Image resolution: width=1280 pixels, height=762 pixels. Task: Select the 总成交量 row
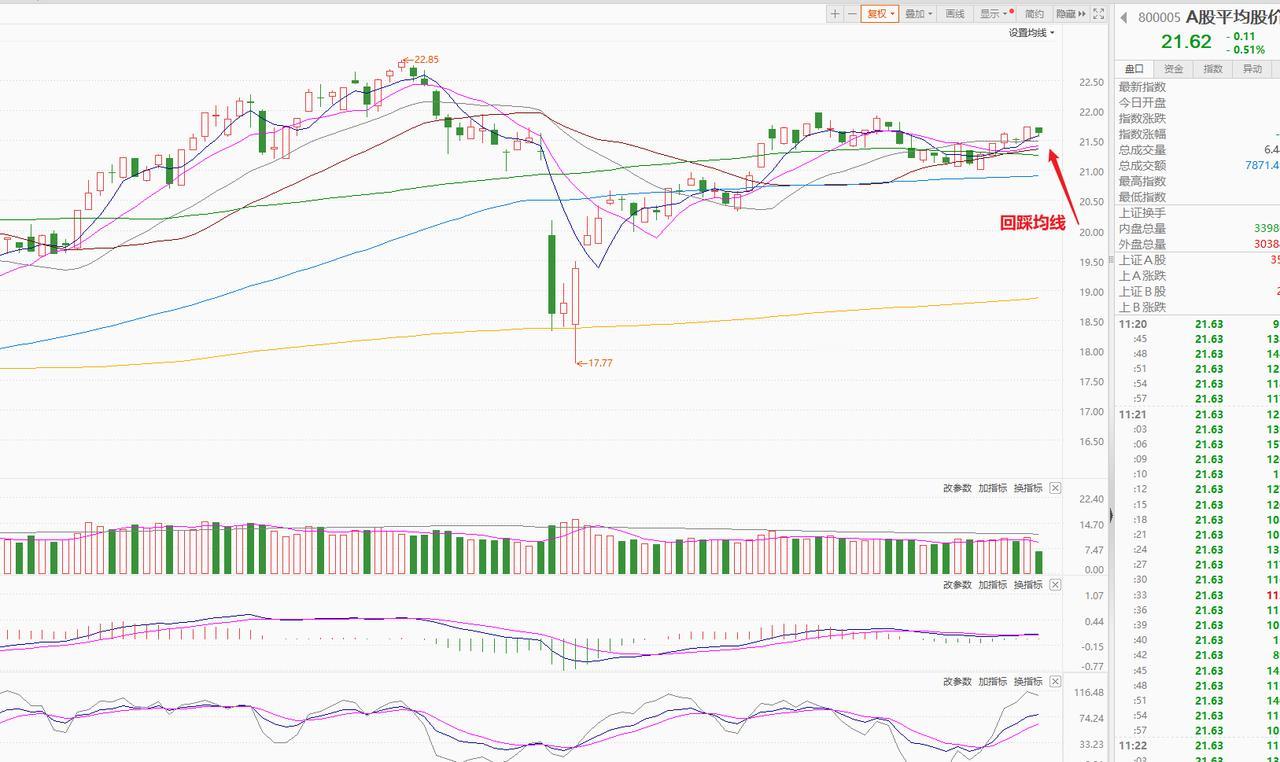pyautogui.click(x=1197, y=150)
